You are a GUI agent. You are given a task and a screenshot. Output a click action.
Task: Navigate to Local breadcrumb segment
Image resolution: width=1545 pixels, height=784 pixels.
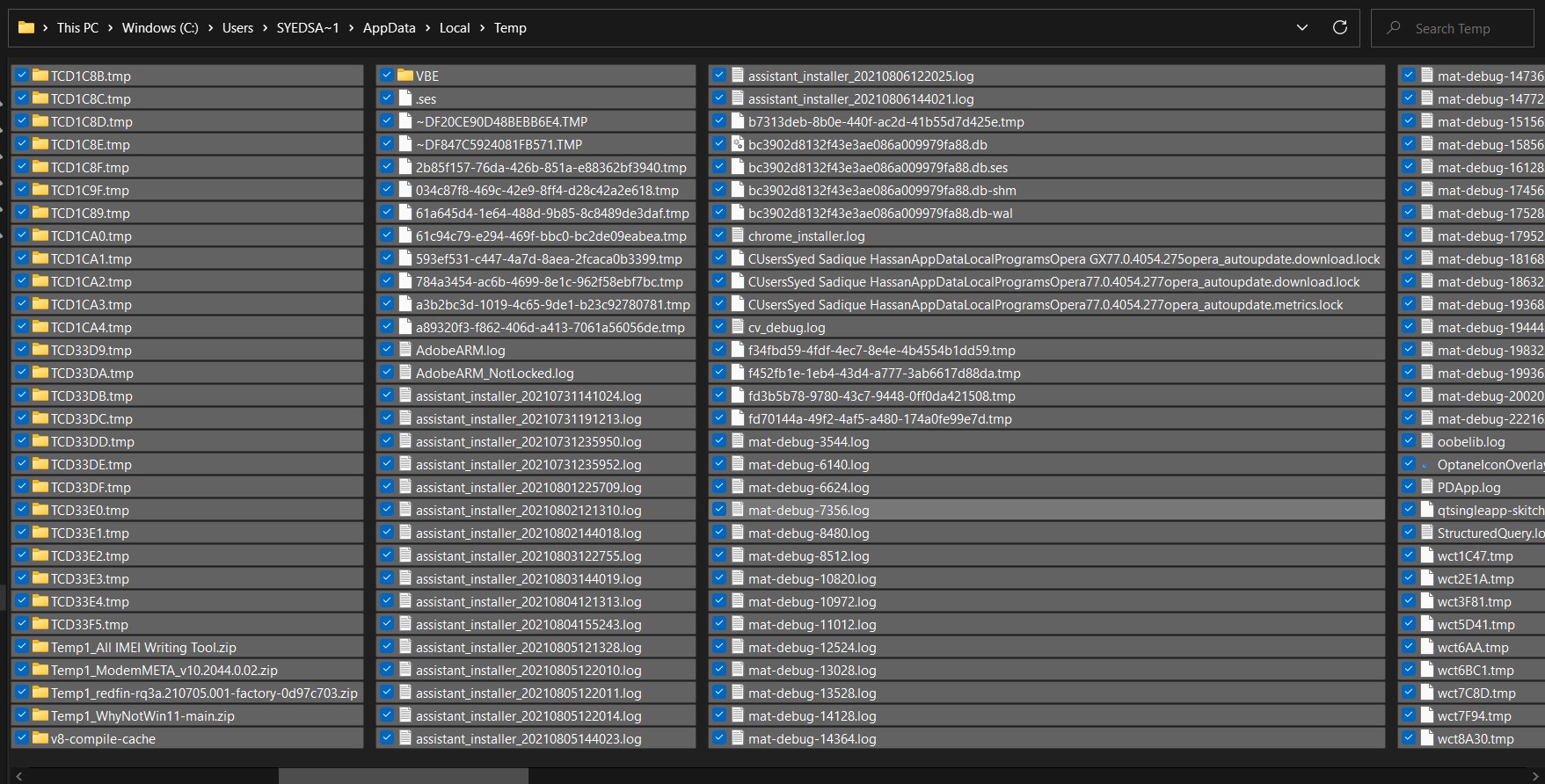pyautogui.click(x=455, y=28)
